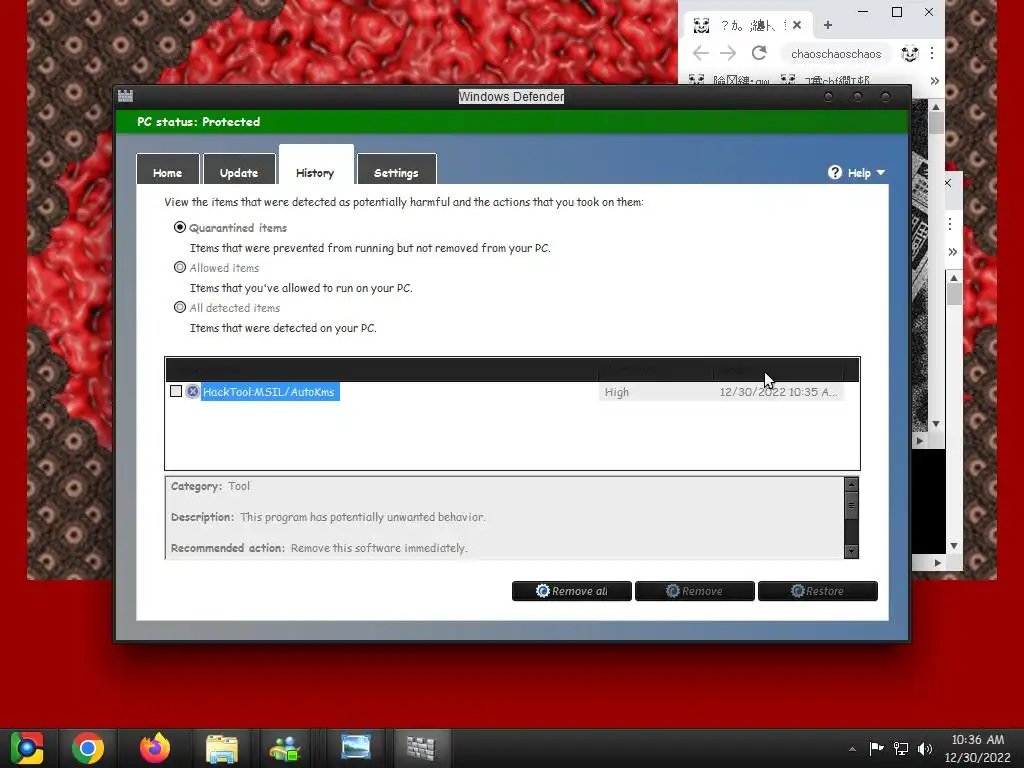Click the Windows Defender title bar castle icon
1024x768 pixels.
(125, 96)
